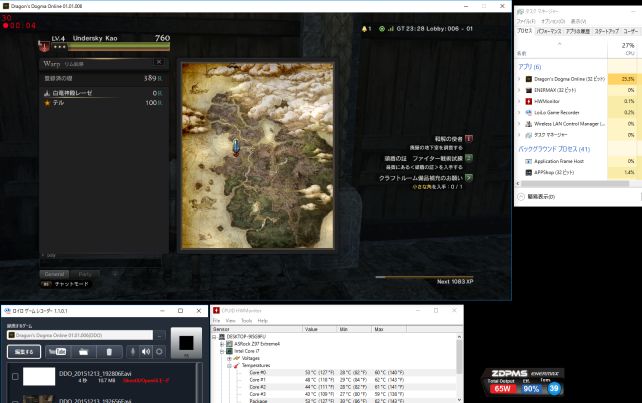This screenshot has width=642, height=403.
Task: Expand HWMonitor process row in Task Manager
Action: 519,101
